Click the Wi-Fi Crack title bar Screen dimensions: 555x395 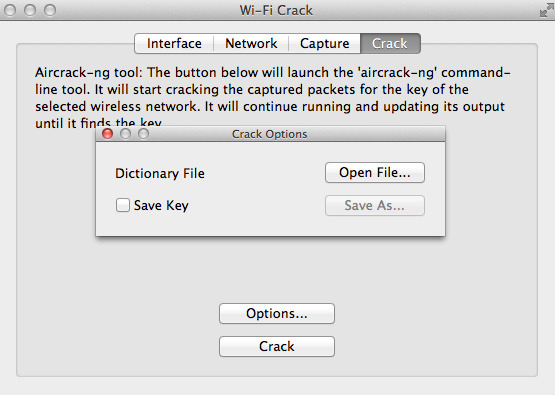278,10
